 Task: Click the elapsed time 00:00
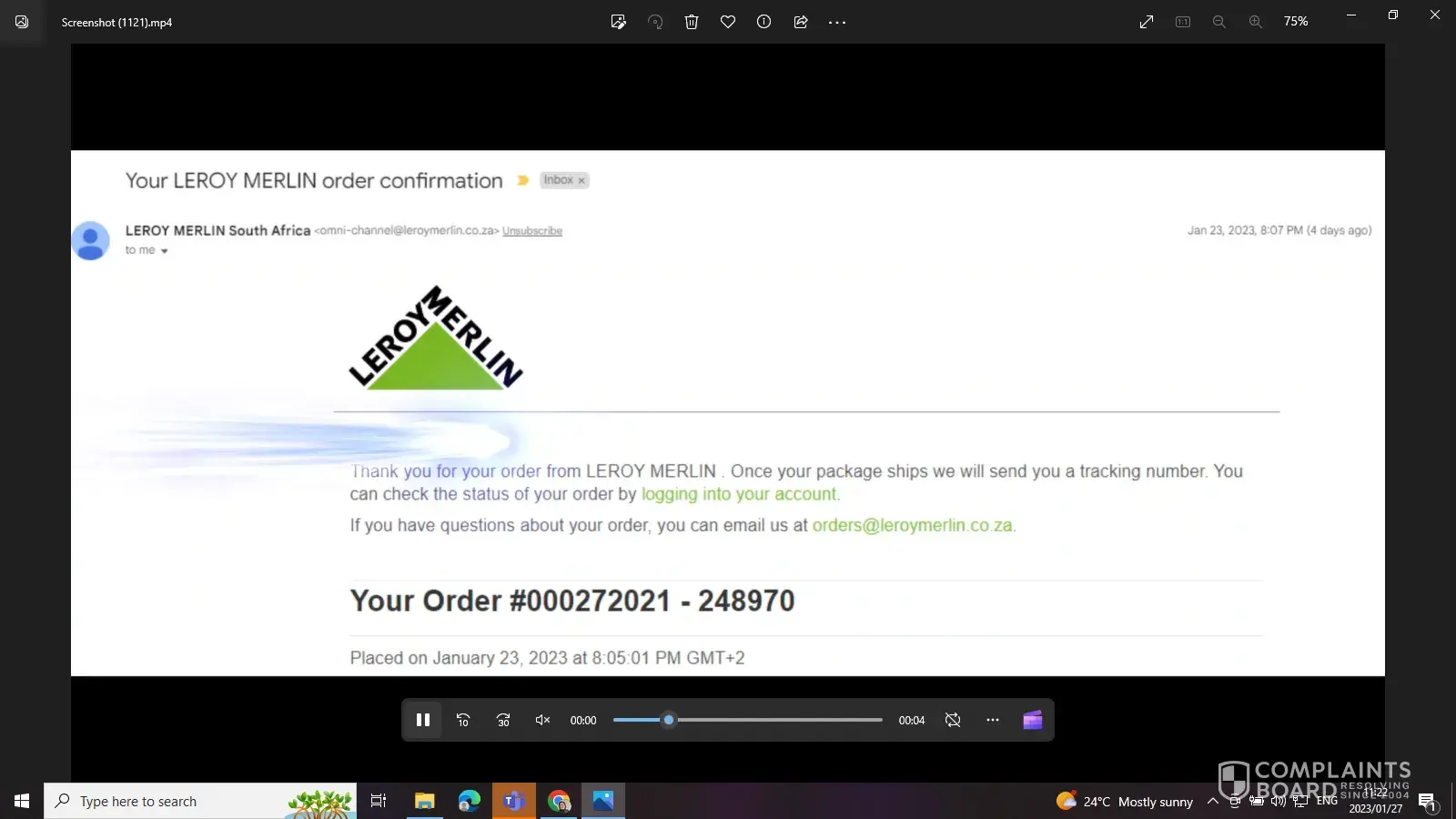pos(583,721)
